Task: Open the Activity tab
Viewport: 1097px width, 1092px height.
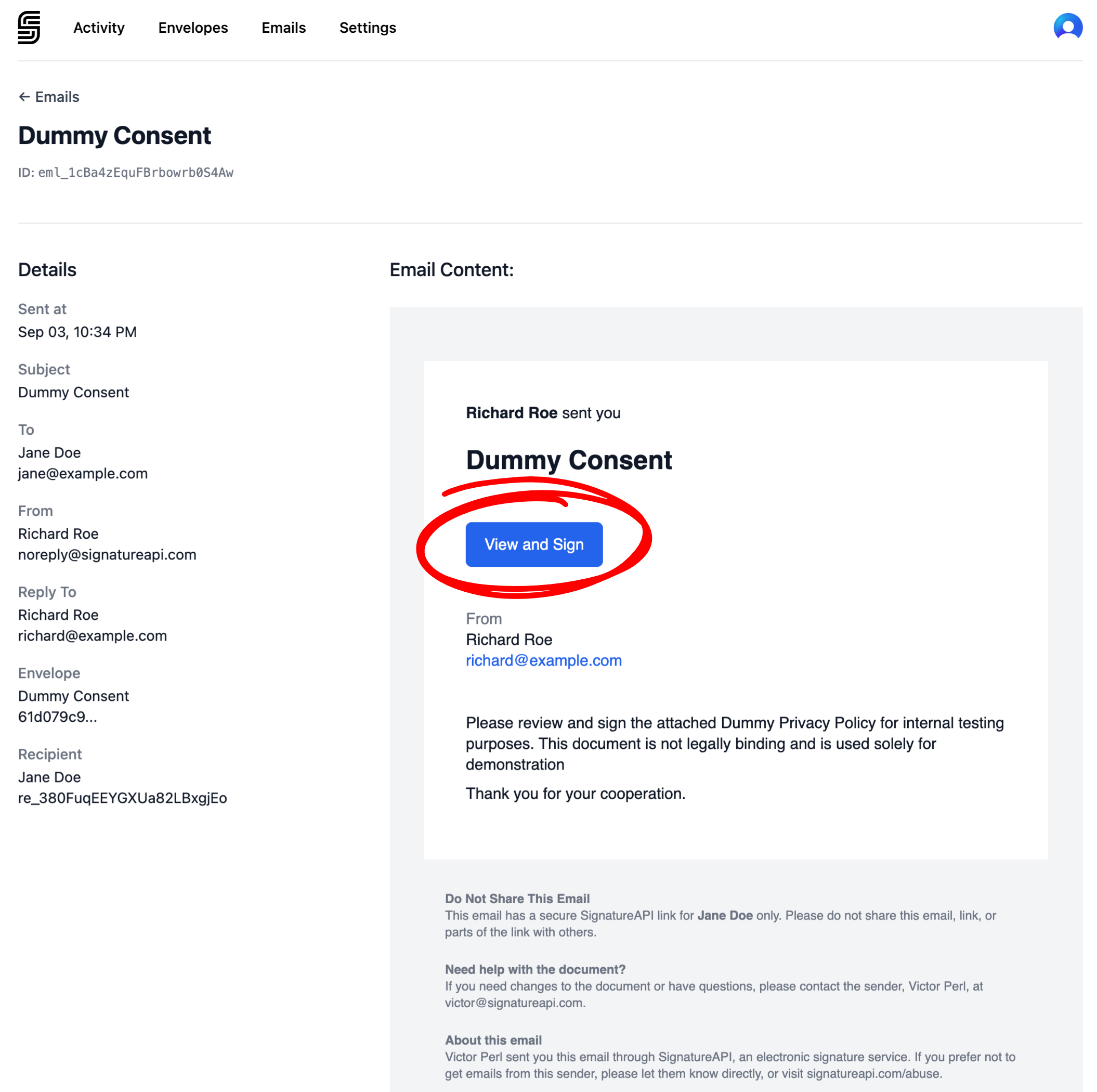Action: click(x=99, y=28)
